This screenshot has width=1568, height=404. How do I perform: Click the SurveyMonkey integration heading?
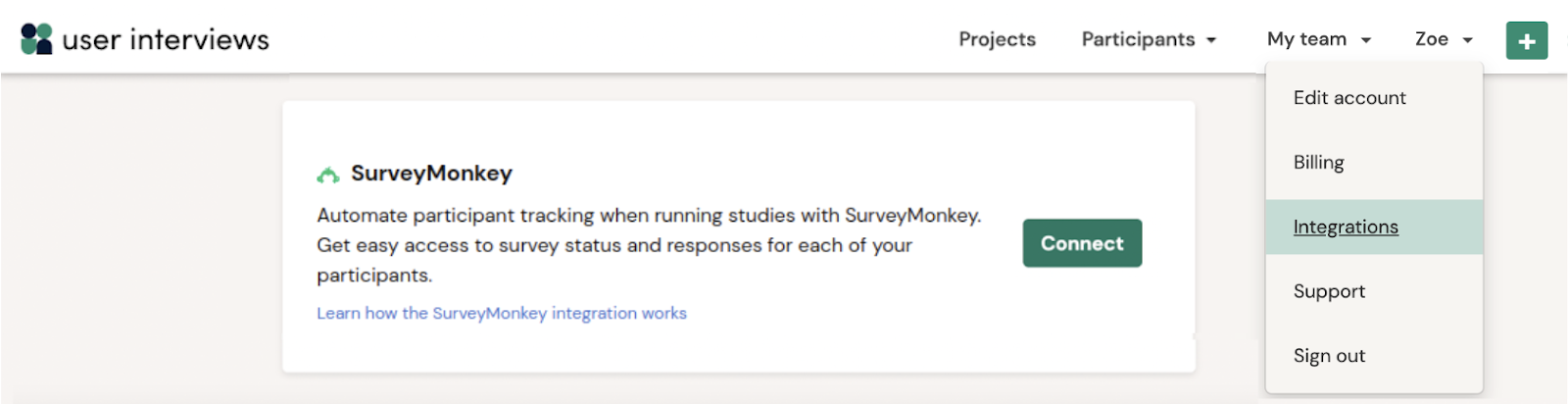tap(431, 174)
